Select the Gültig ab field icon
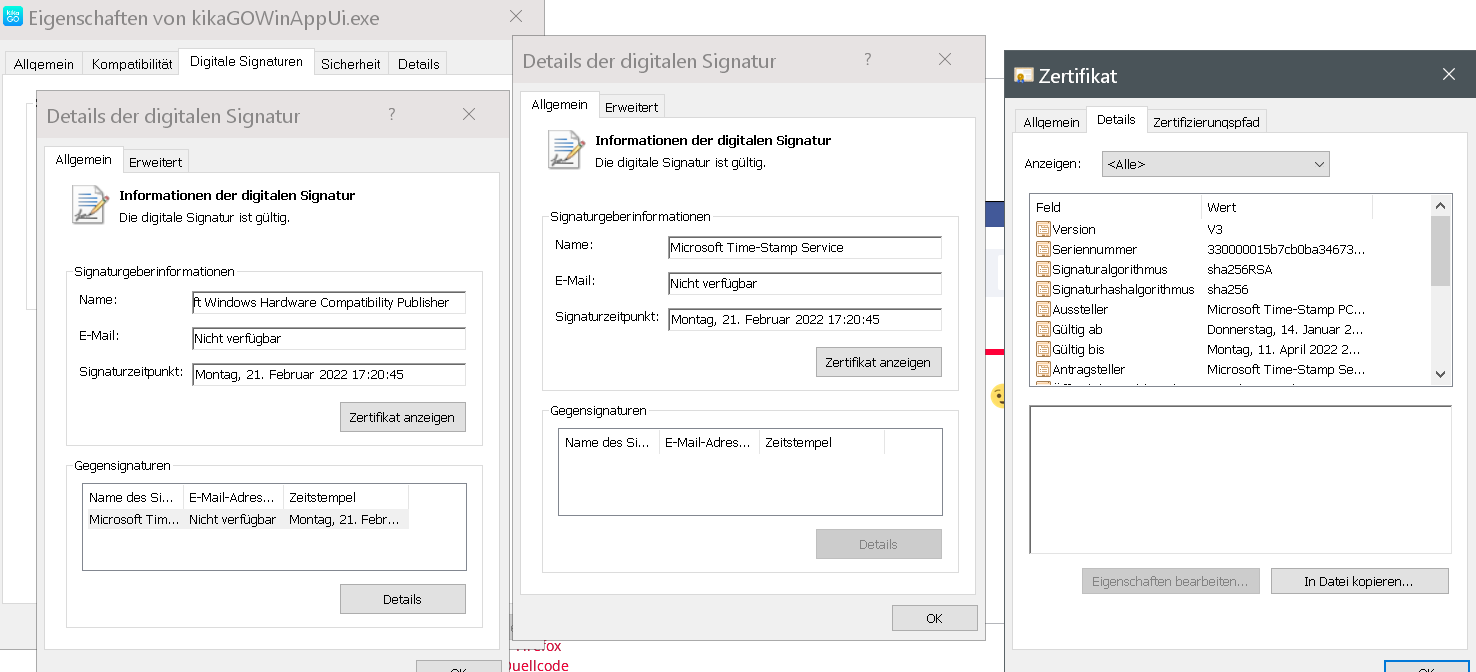Image resolution: width=1476 pixels, height=672 pixels. coord(1043,329)
